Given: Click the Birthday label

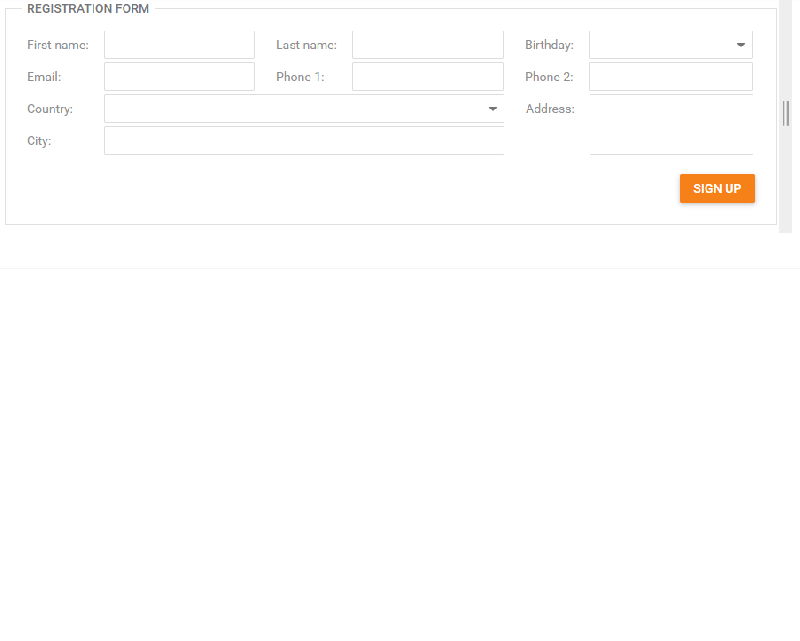Looking at the screenshot, I should 549,45.
